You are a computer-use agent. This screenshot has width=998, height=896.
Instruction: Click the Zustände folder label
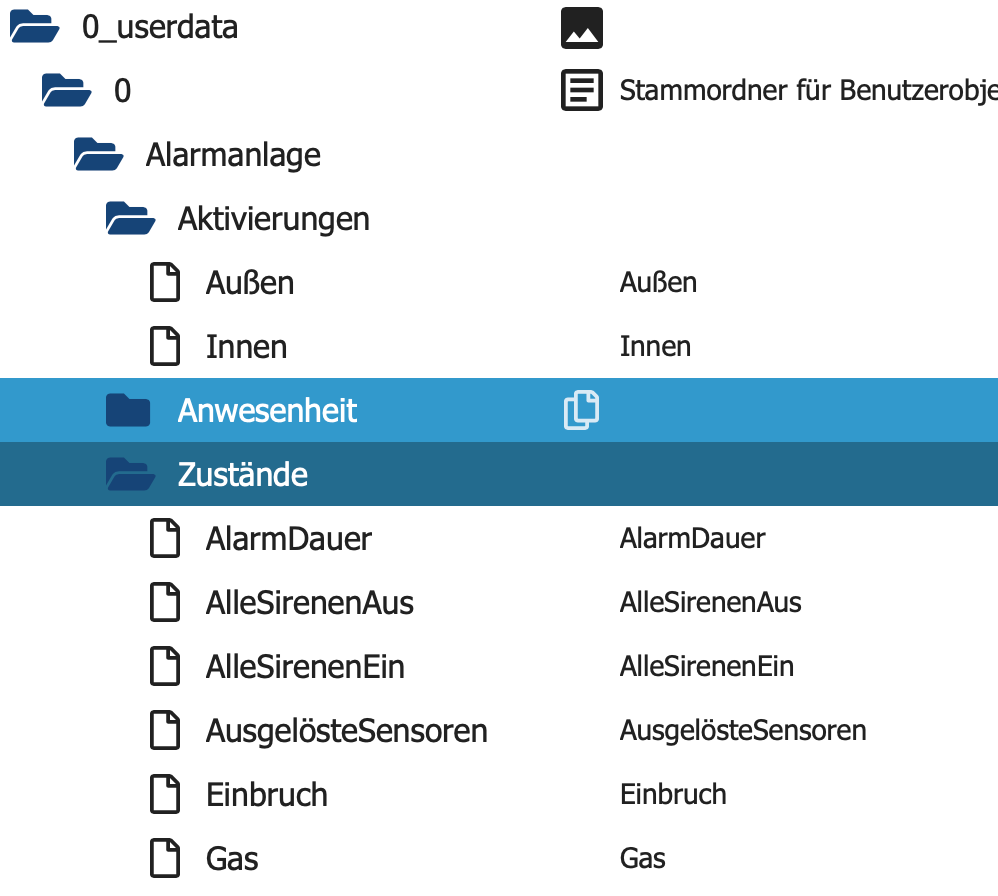[242, 474]
